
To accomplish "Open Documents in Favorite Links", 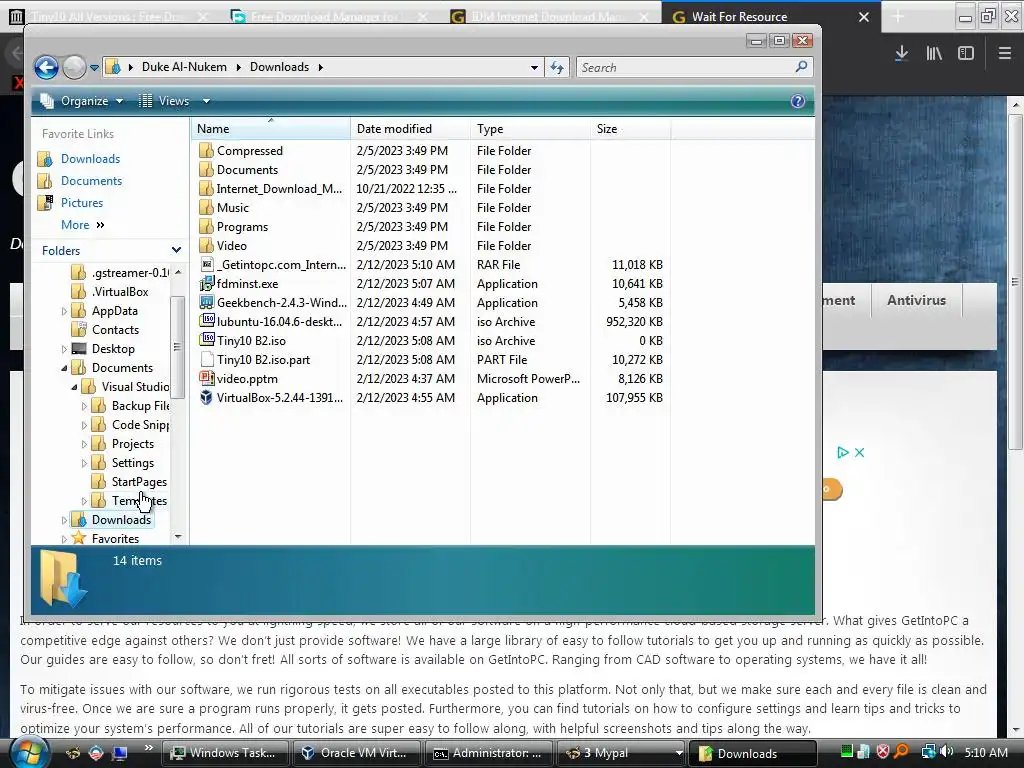I will 91,181.
